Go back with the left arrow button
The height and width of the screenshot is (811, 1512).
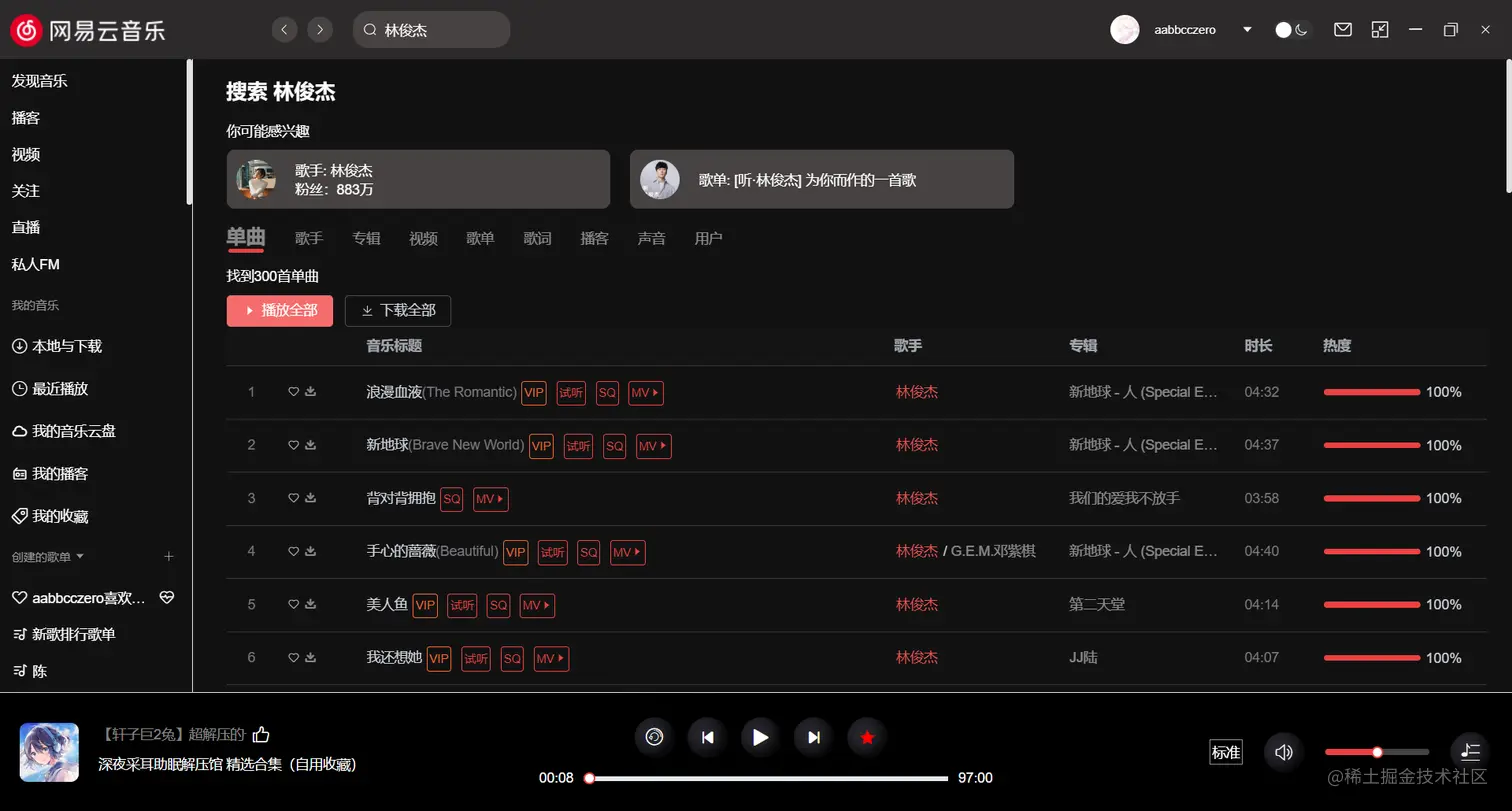pyautogui.click(x=285, y=30)
